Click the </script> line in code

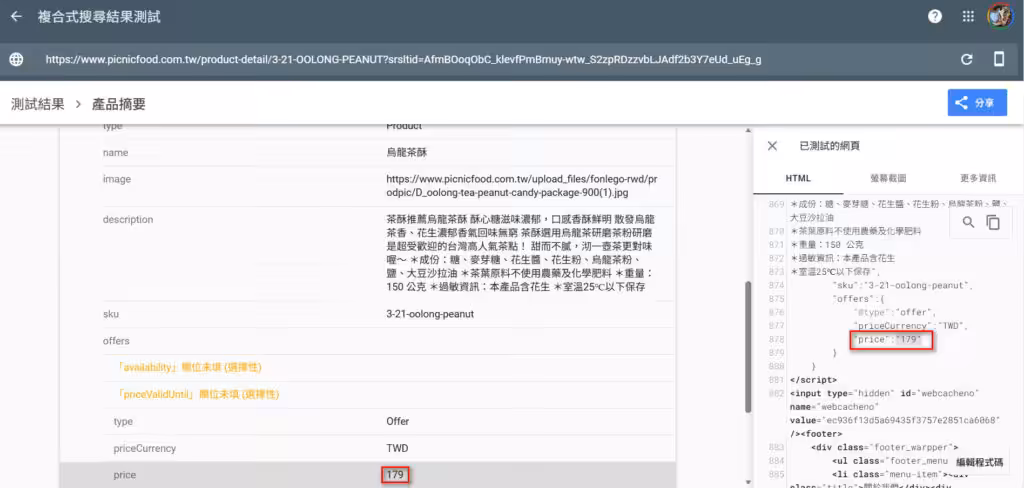point(814,380)
